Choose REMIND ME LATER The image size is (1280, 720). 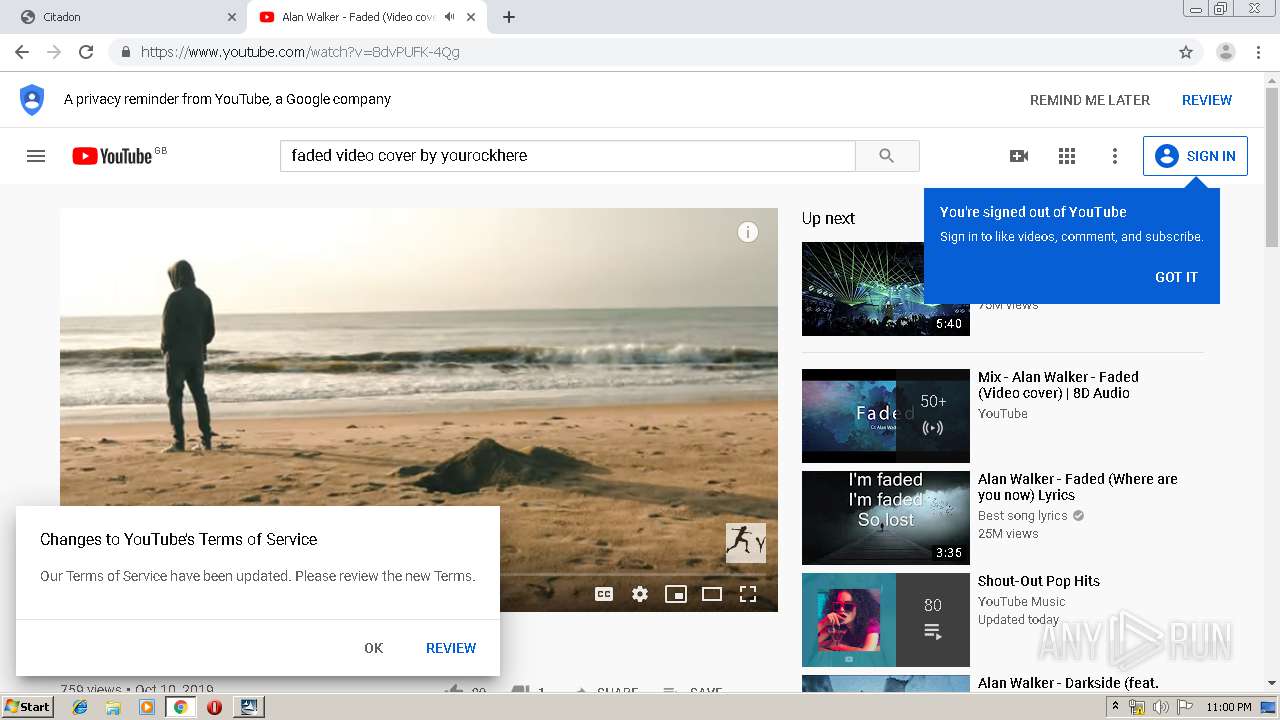coord(1090,100)
